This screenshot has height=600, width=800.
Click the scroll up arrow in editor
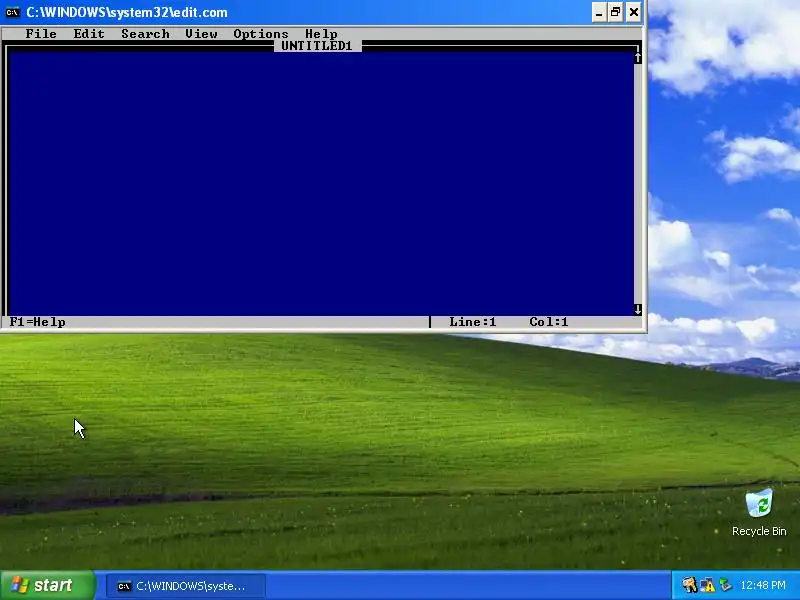[x=638, y=58]
